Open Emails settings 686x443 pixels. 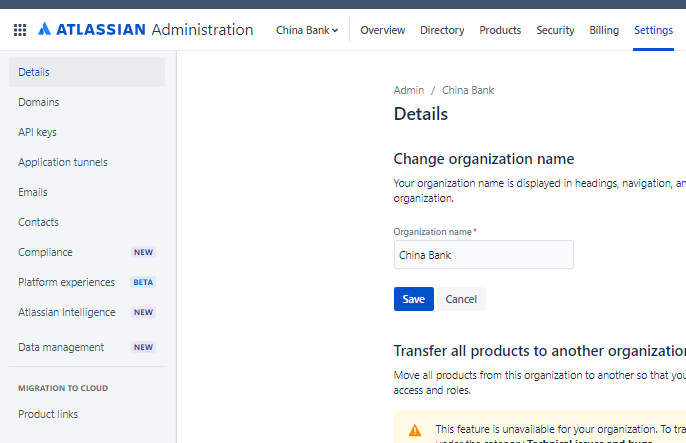click(x=87, y=192)
